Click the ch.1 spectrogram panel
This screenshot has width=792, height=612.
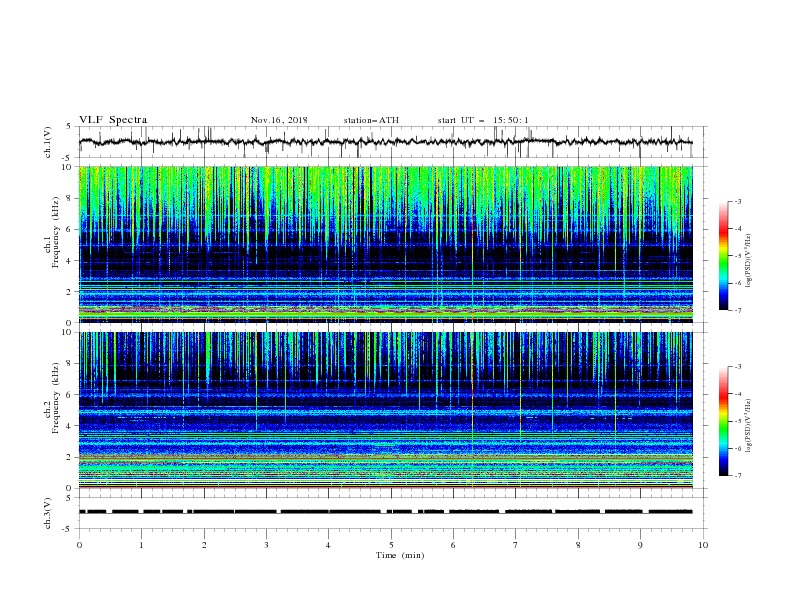point(386,244)
